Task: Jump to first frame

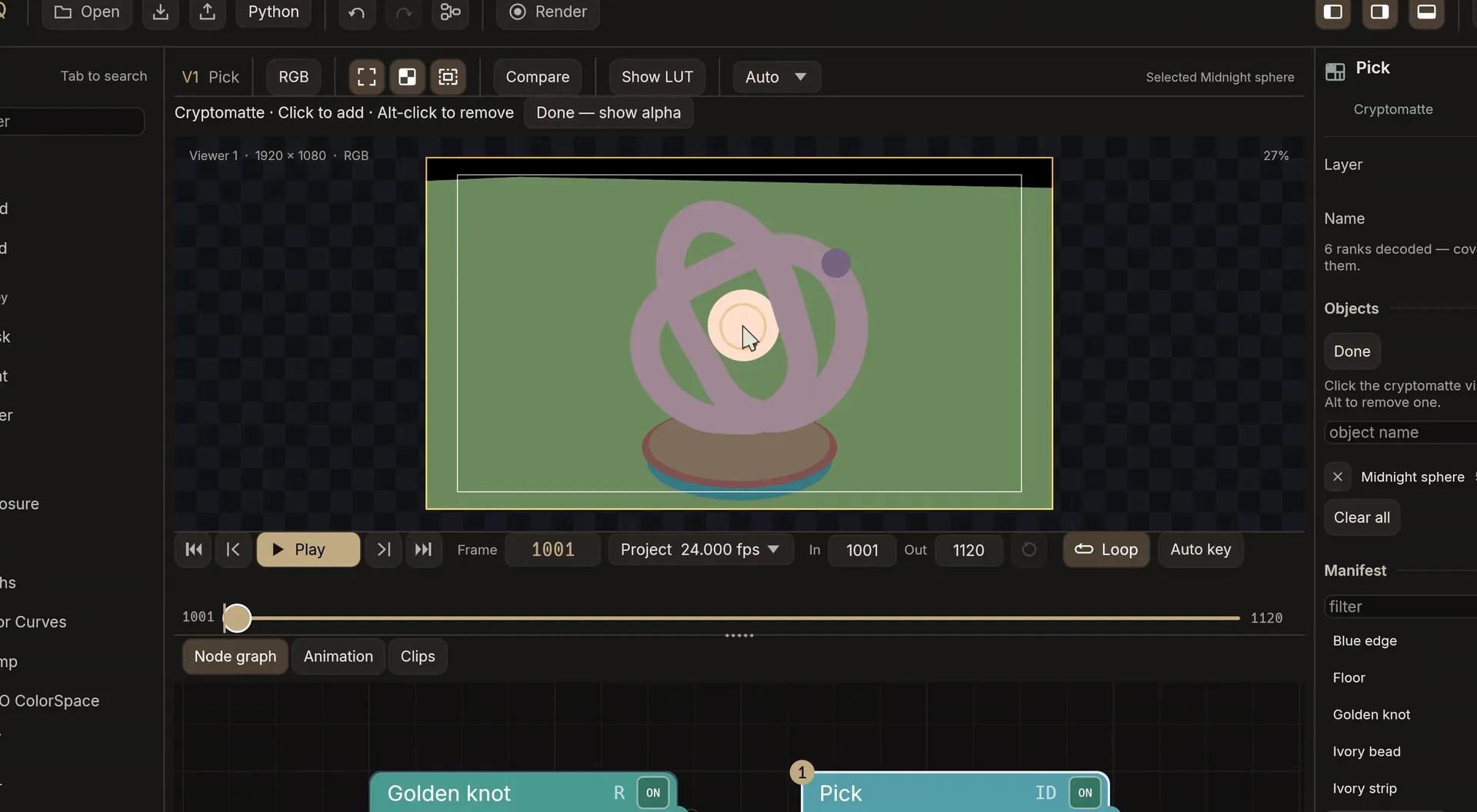Action: click(x=194, y=550)
